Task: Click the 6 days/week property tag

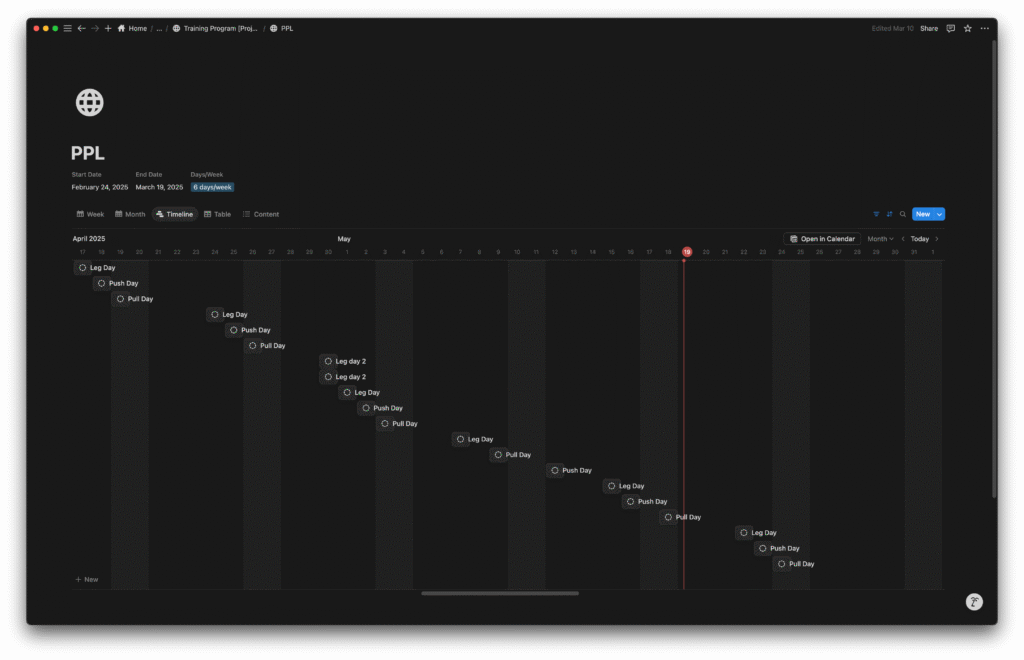Action: point(212,187)
